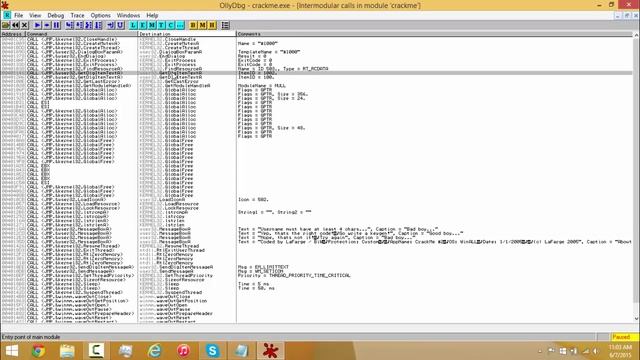Pause execution with the pause icon
Viewport: 640px width, 360px height.
click(56, 25)
